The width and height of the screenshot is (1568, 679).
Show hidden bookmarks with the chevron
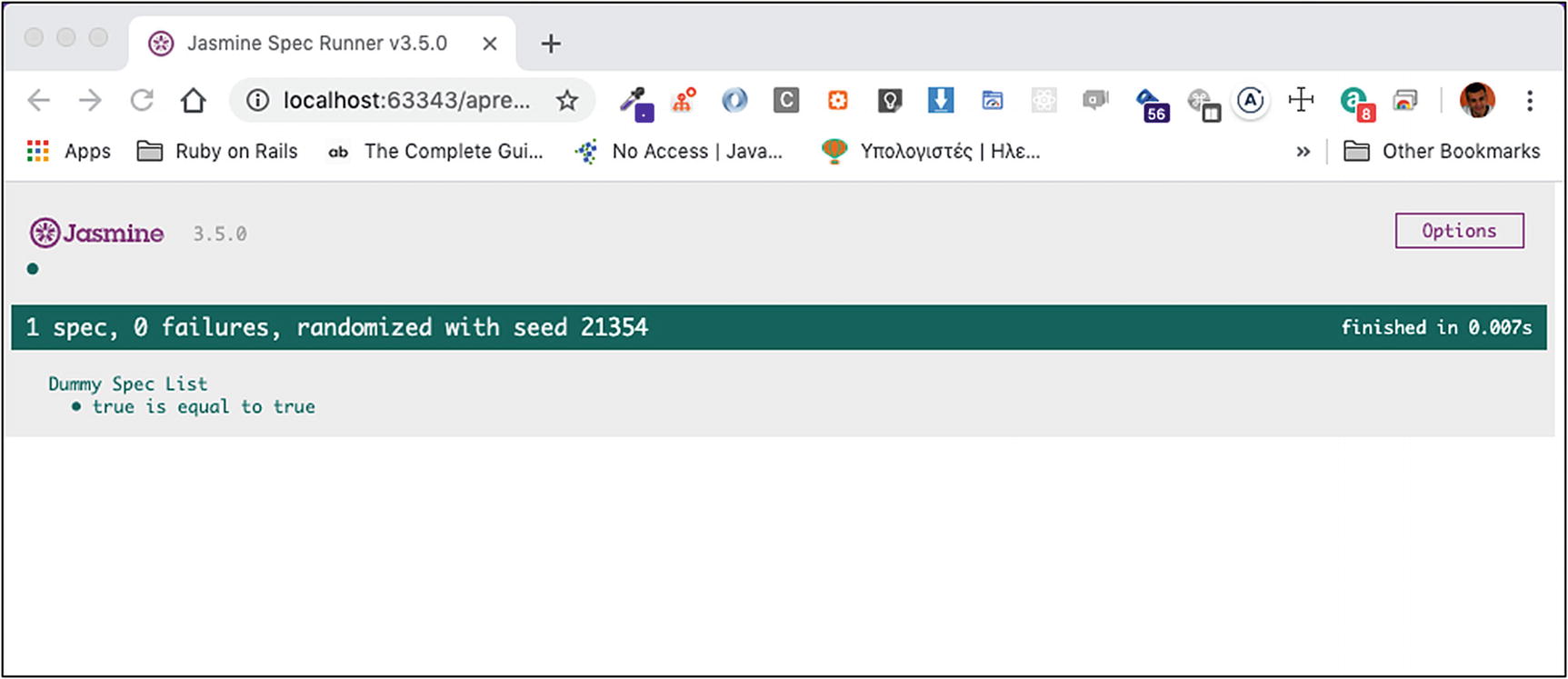coord(1303,151)
